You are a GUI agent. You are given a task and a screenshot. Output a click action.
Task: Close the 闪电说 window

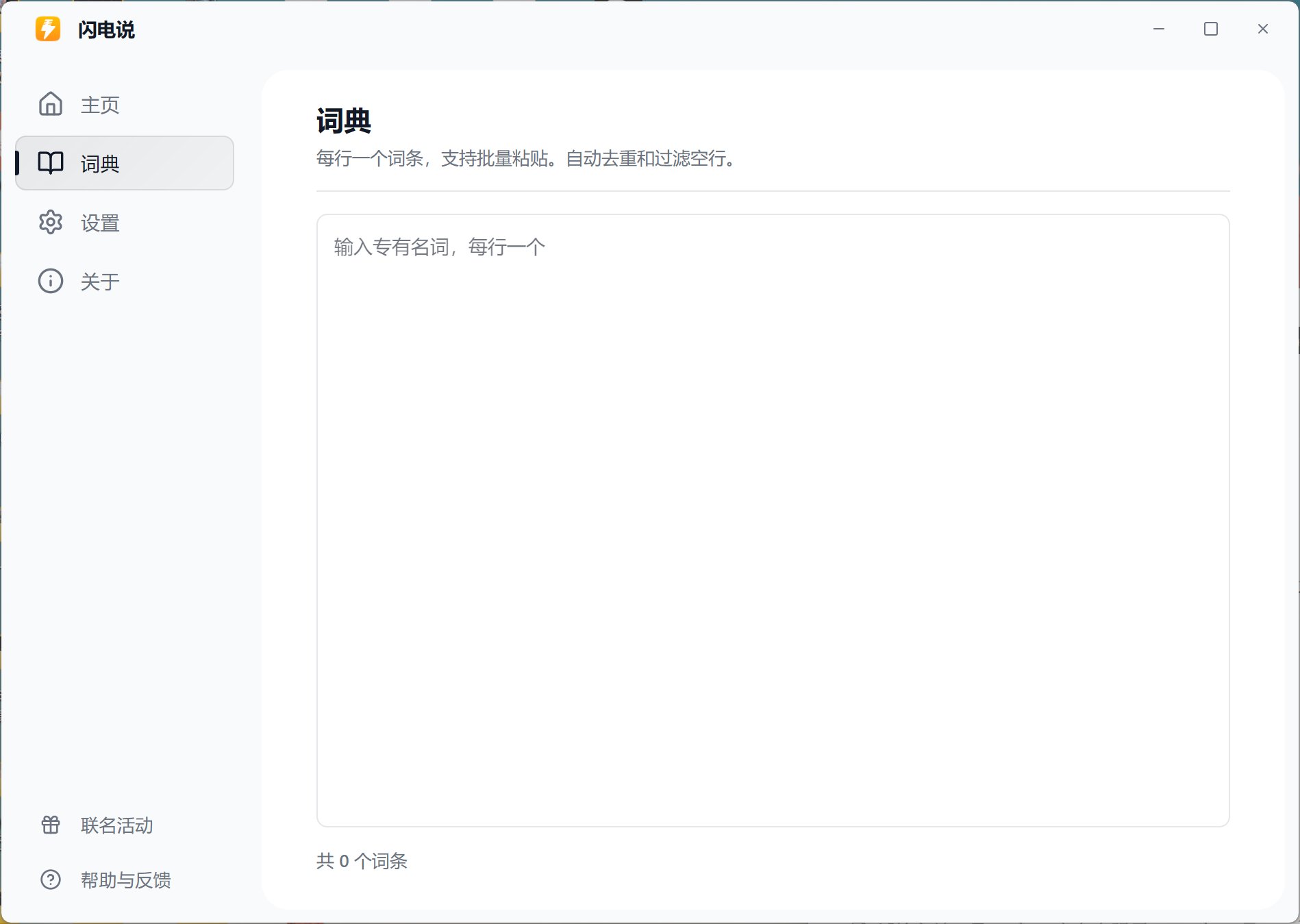point(1263,29)
